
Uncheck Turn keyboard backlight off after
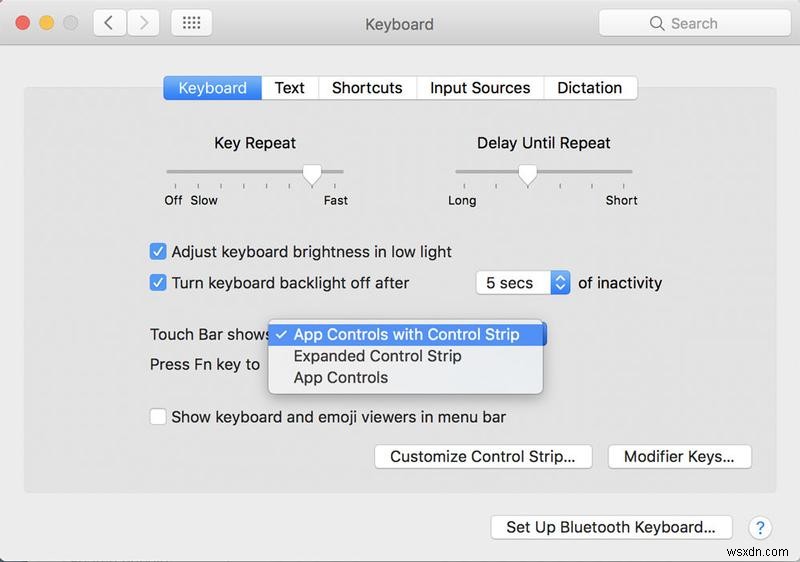point(158,283)
